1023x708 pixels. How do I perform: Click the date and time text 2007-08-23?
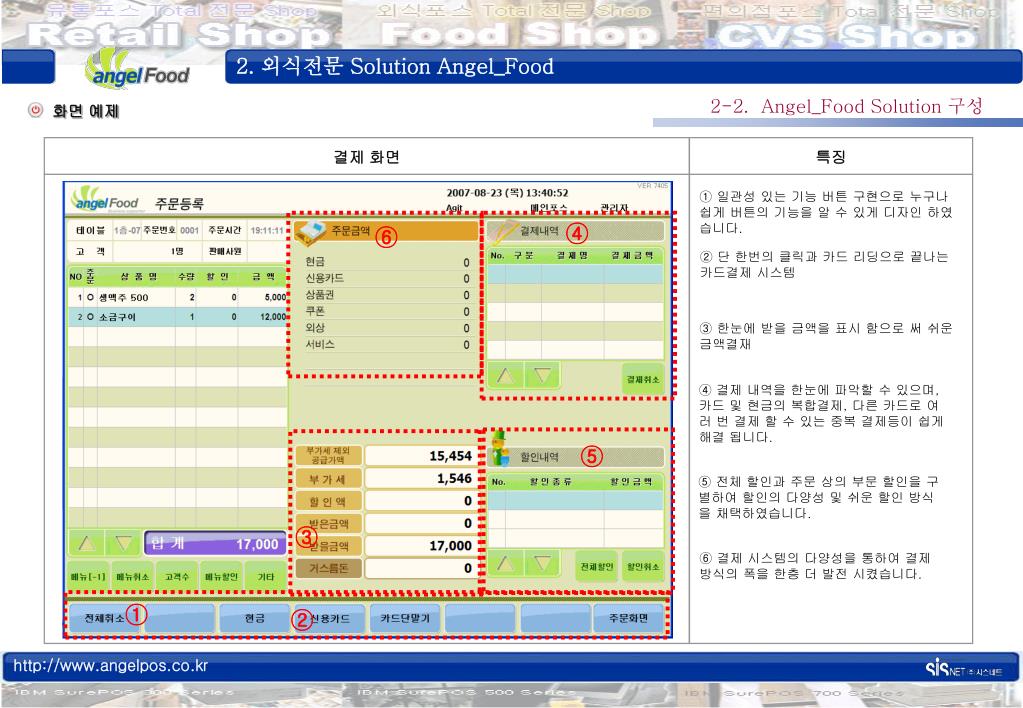click(x=507, y=193)
